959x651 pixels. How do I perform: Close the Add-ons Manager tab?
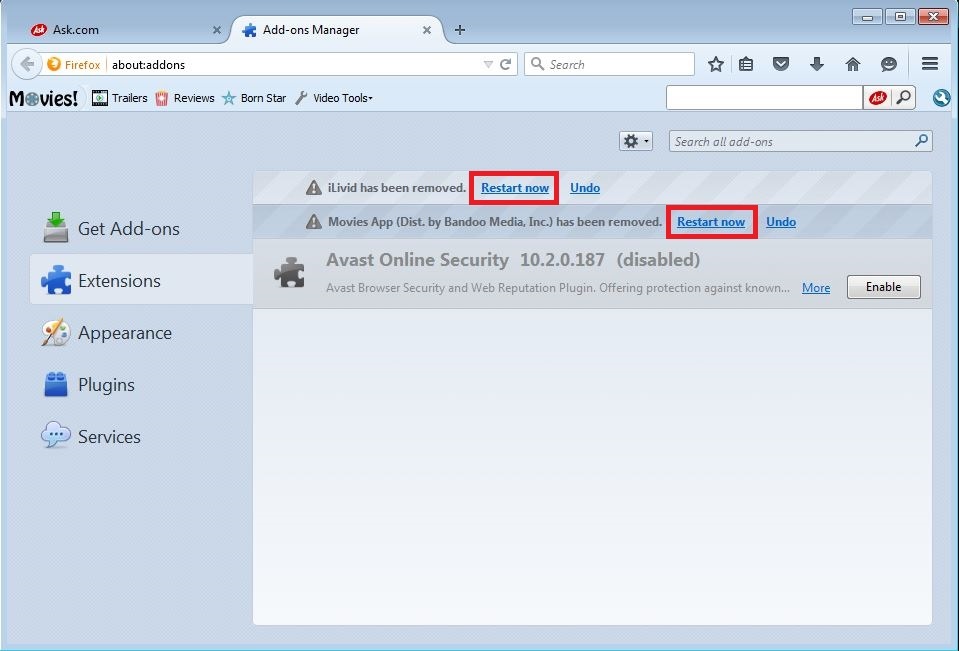(x=427, y=29)
